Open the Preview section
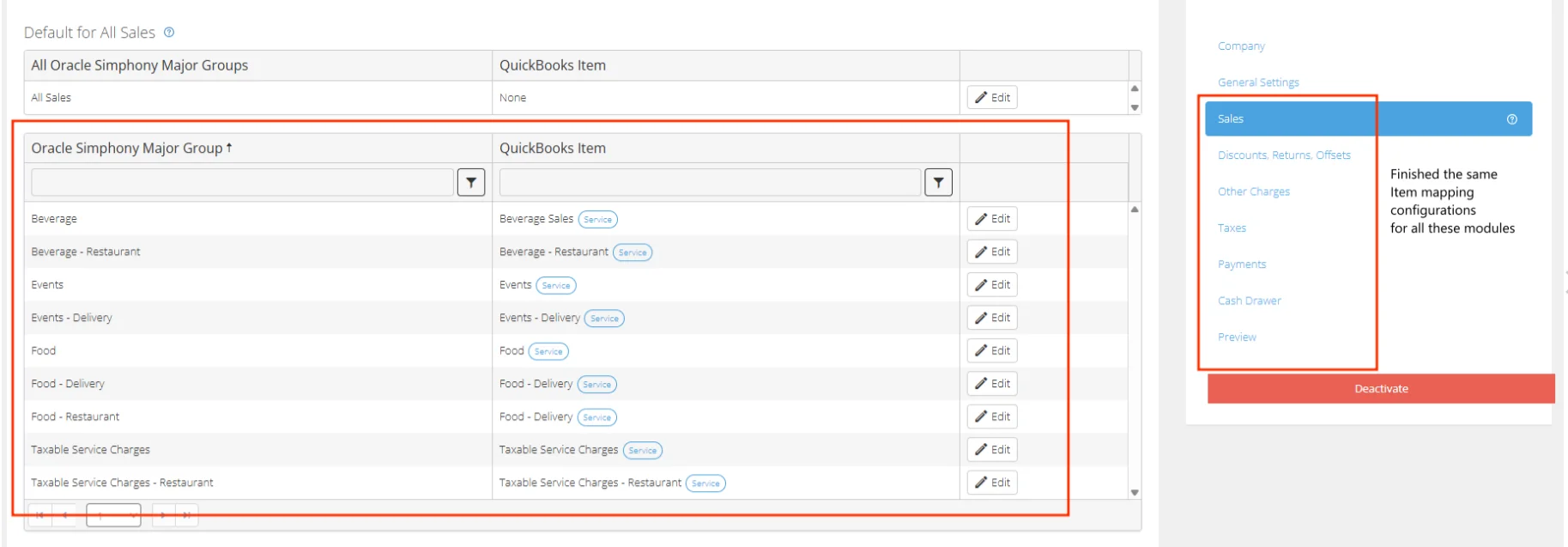This screenshot has height=547, width=1568. pos(1237,337)
